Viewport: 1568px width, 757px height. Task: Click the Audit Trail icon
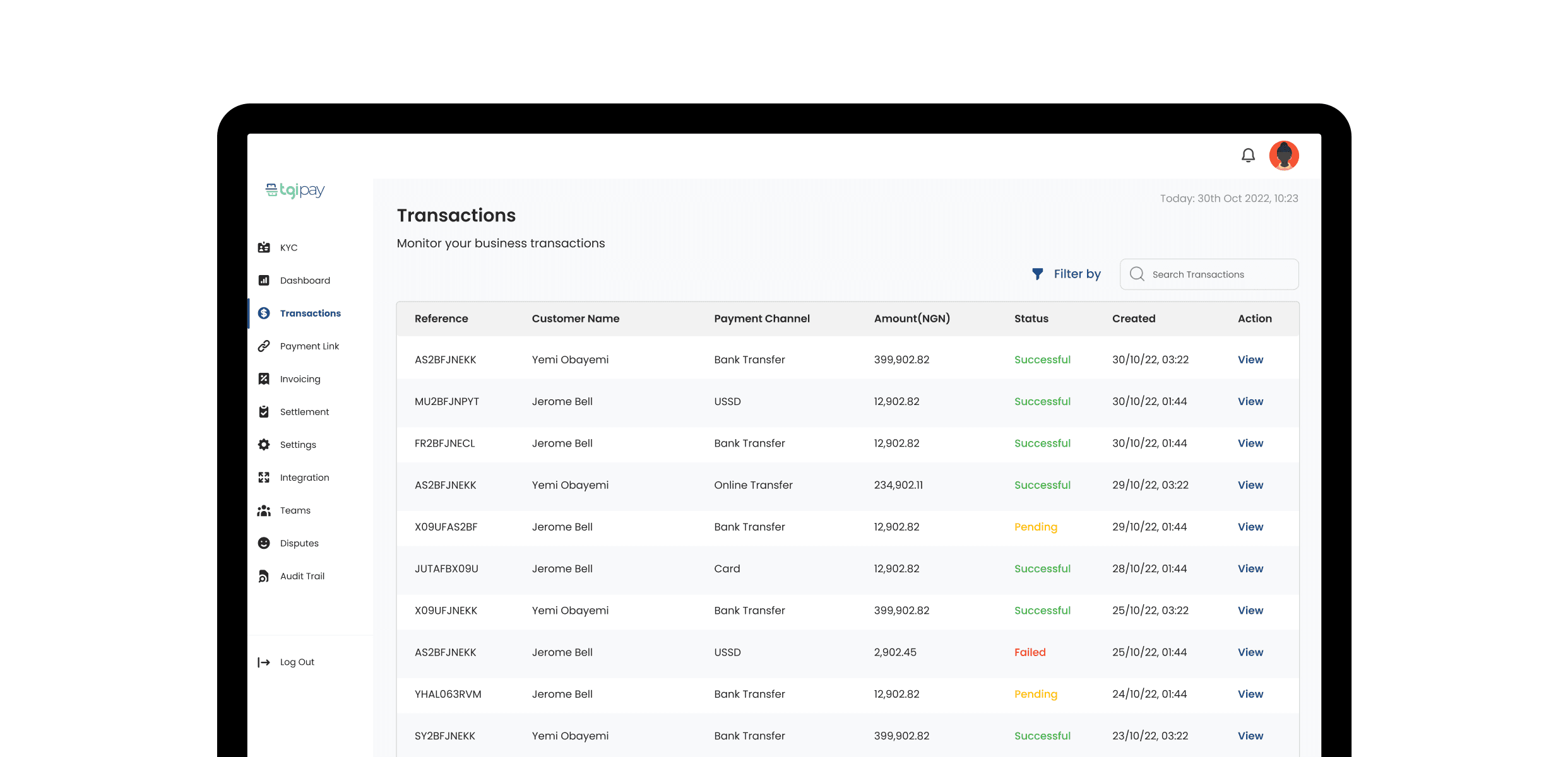[x=264, y=576]
